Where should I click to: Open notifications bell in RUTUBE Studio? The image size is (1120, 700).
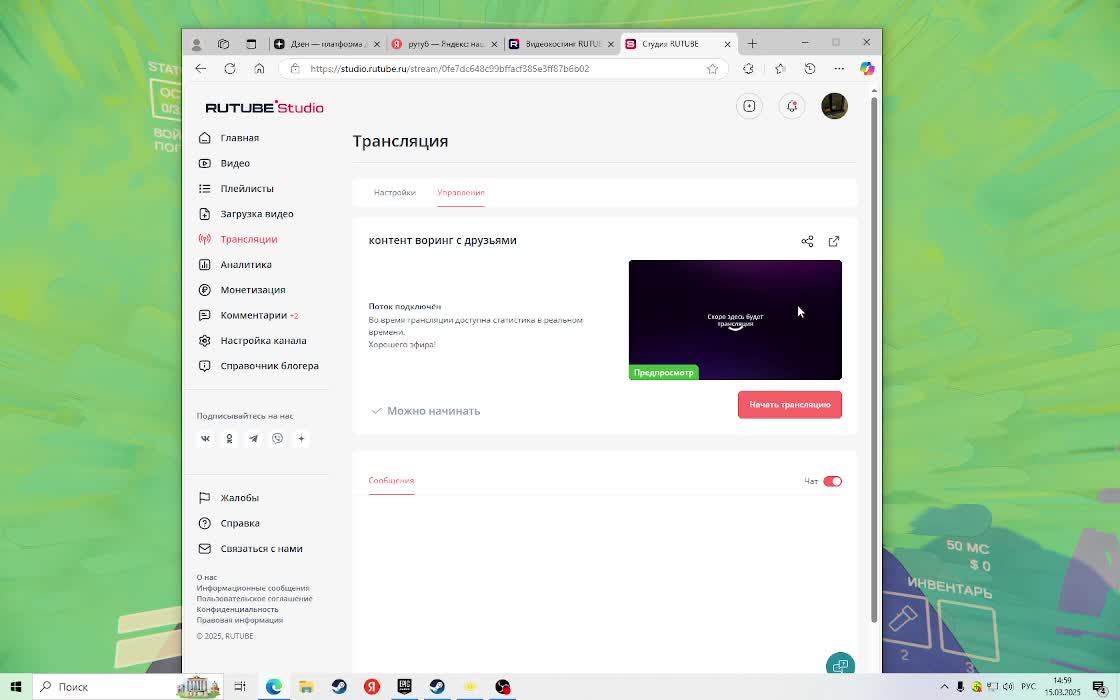(791, 106)
